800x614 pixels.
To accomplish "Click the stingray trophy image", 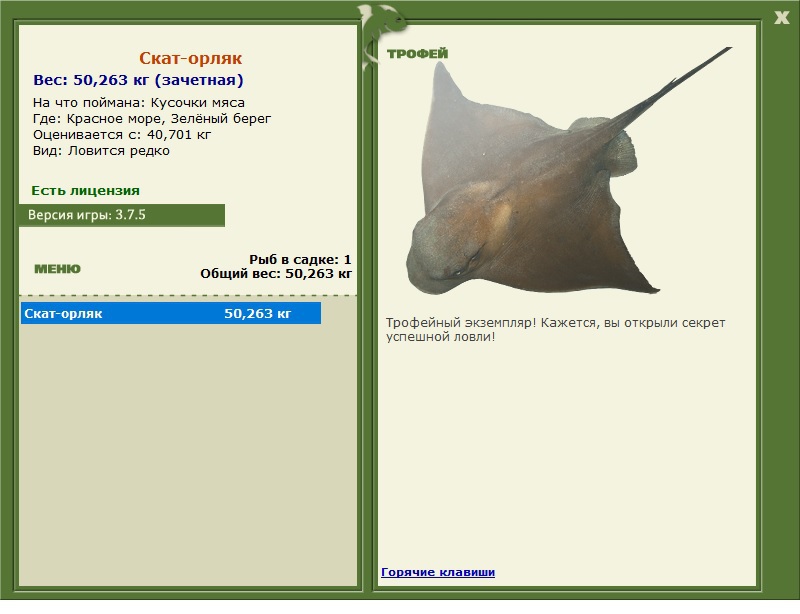I will 569,171.
